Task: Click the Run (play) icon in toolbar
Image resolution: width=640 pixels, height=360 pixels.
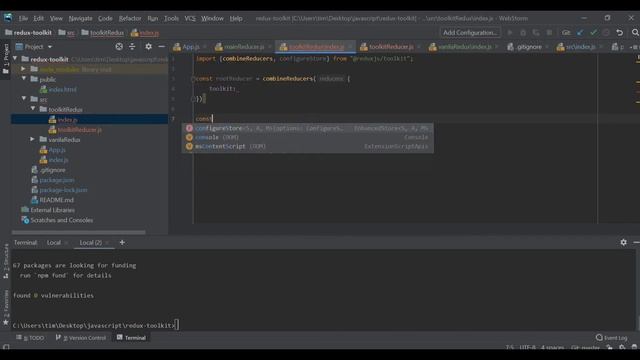Action: [510, 33]
